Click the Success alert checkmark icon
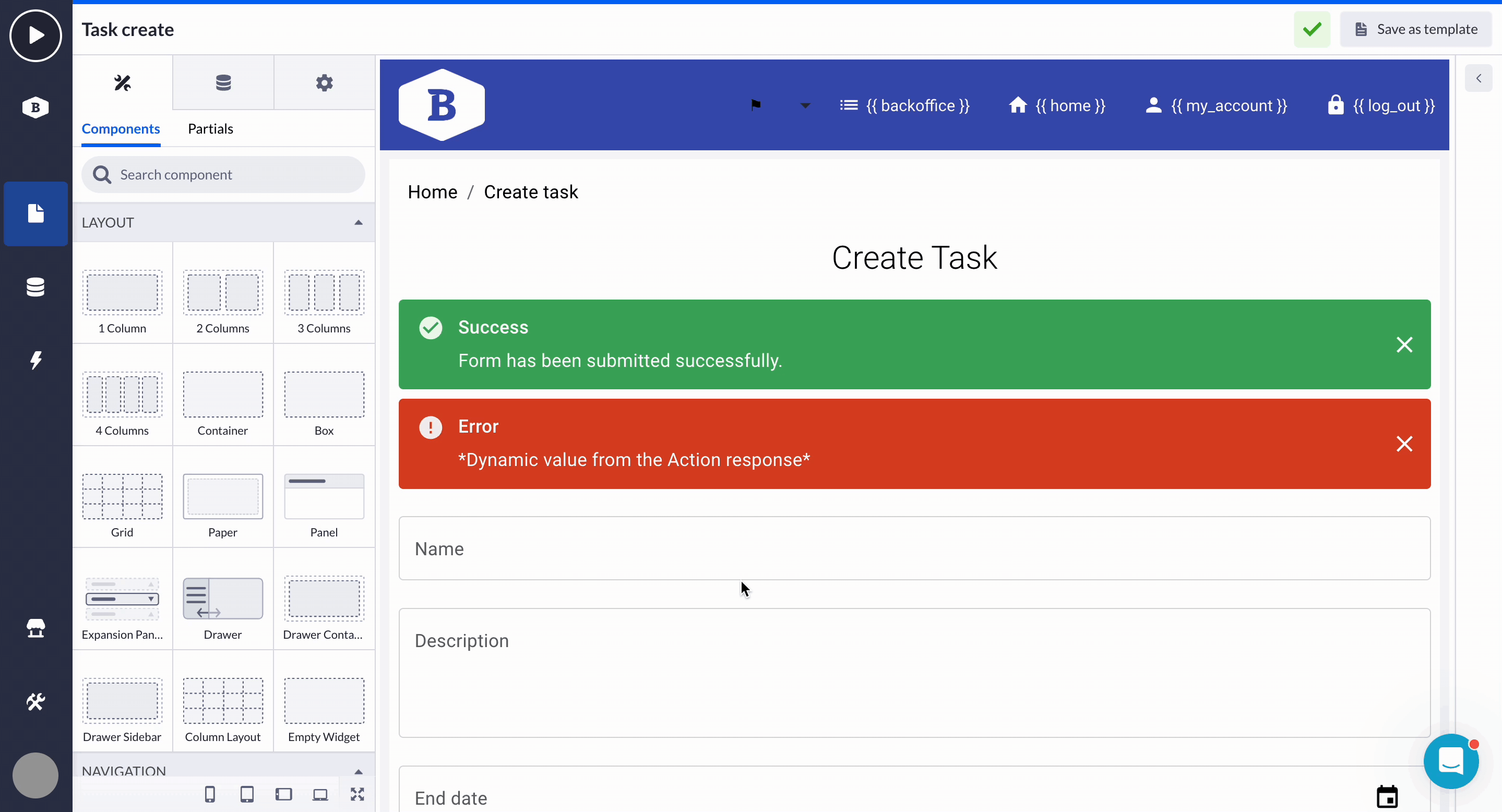This screenshot has width=1502, height=812. 431,328
